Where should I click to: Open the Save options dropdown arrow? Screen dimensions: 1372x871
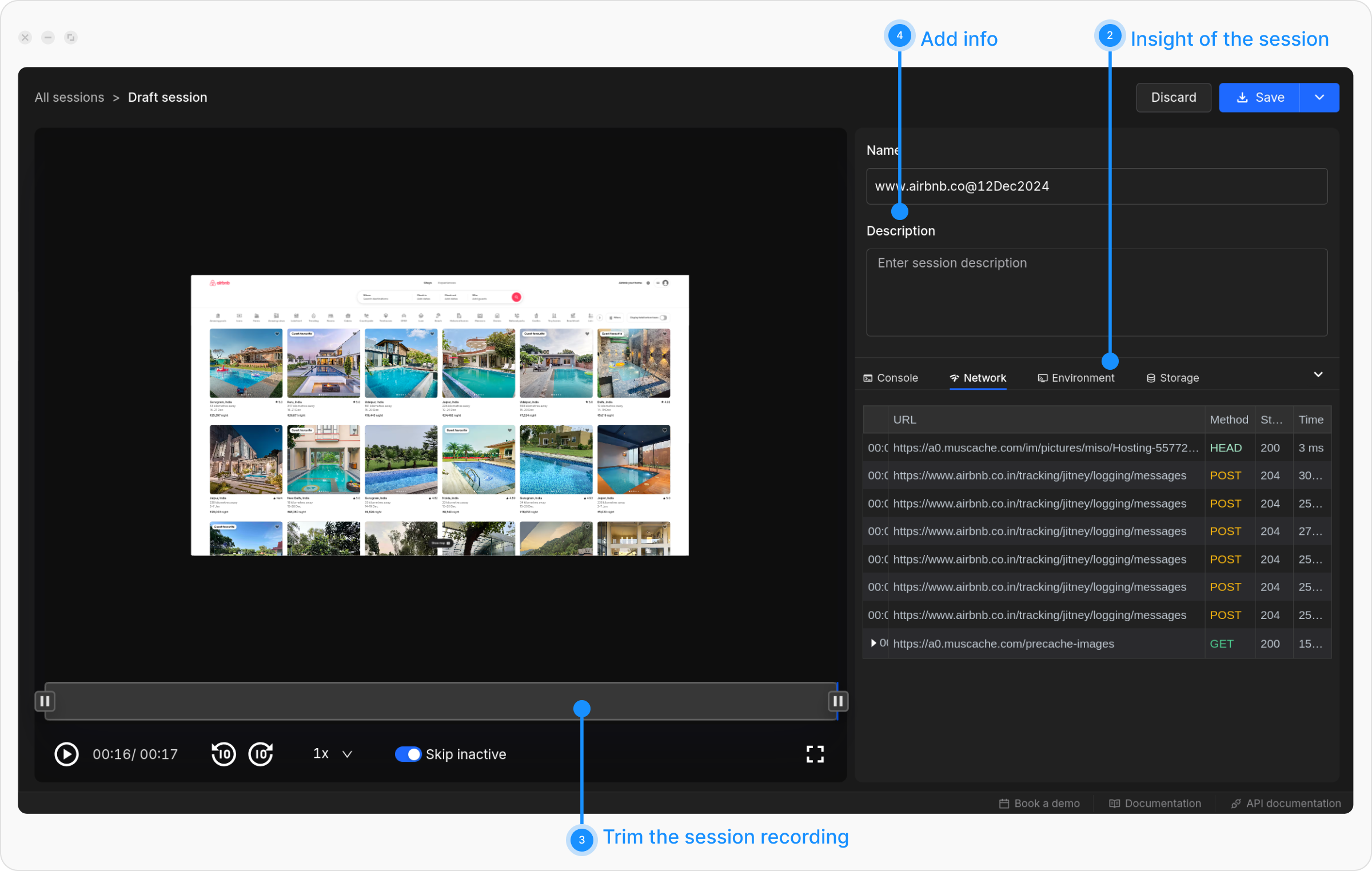[1319, 97]
